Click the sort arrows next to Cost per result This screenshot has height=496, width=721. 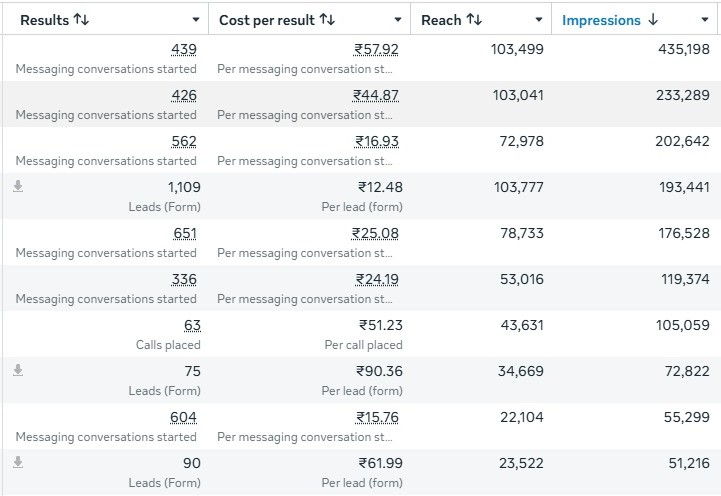pyautogui.click(x=325, y=20)
